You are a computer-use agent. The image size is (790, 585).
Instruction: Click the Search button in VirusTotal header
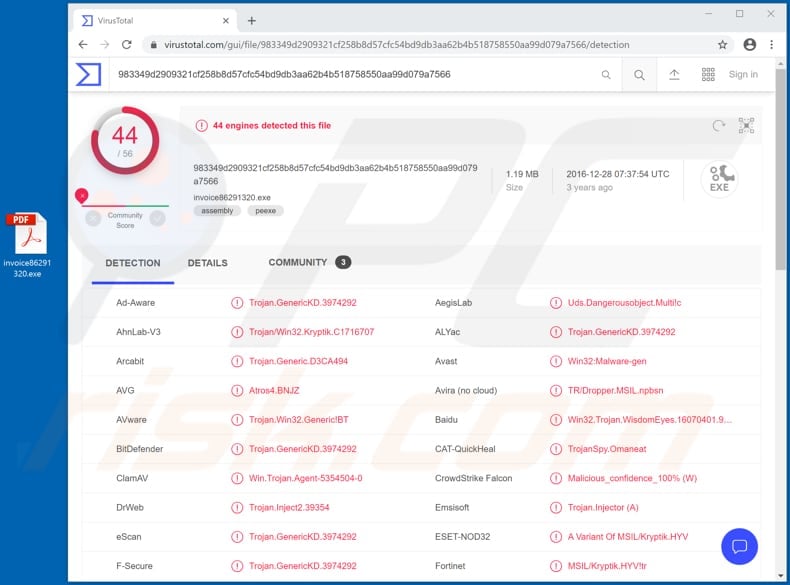coord(639,75)
